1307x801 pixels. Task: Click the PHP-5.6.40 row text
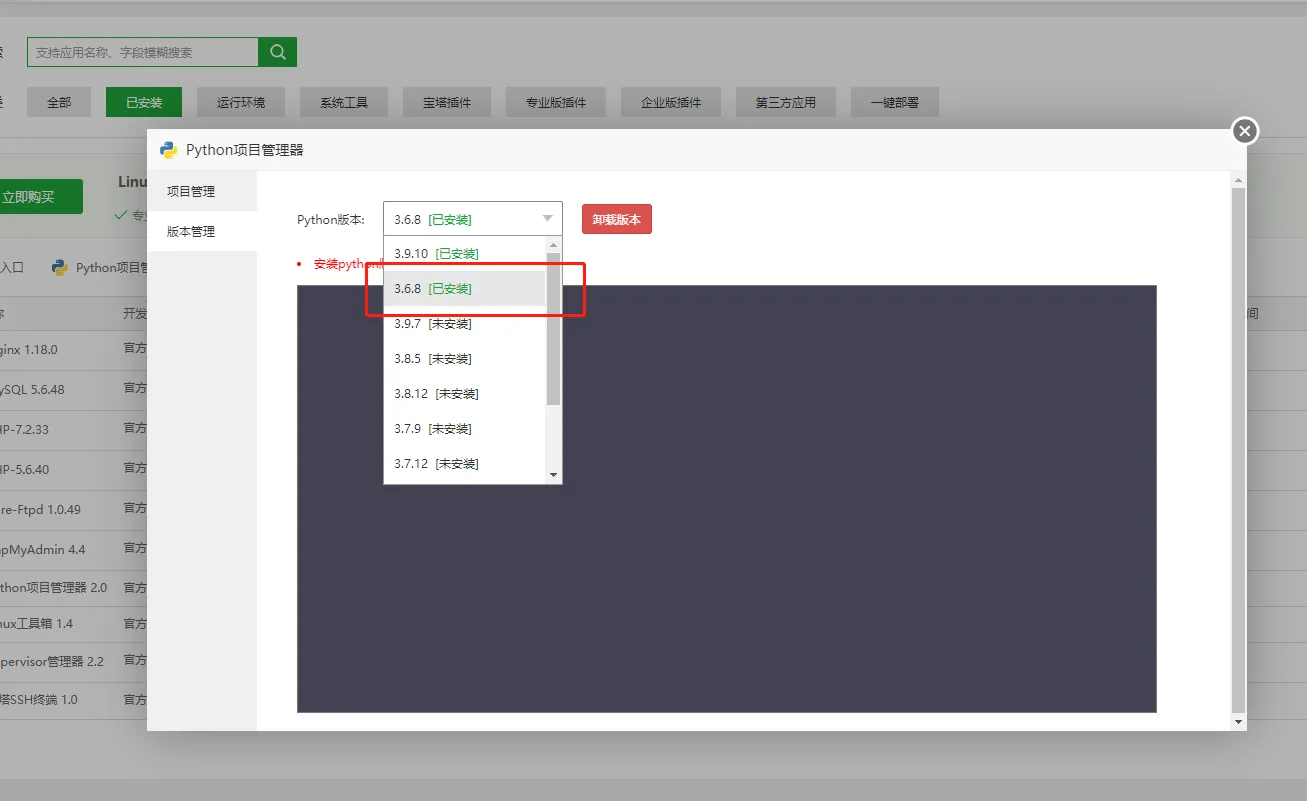point(24,469)
